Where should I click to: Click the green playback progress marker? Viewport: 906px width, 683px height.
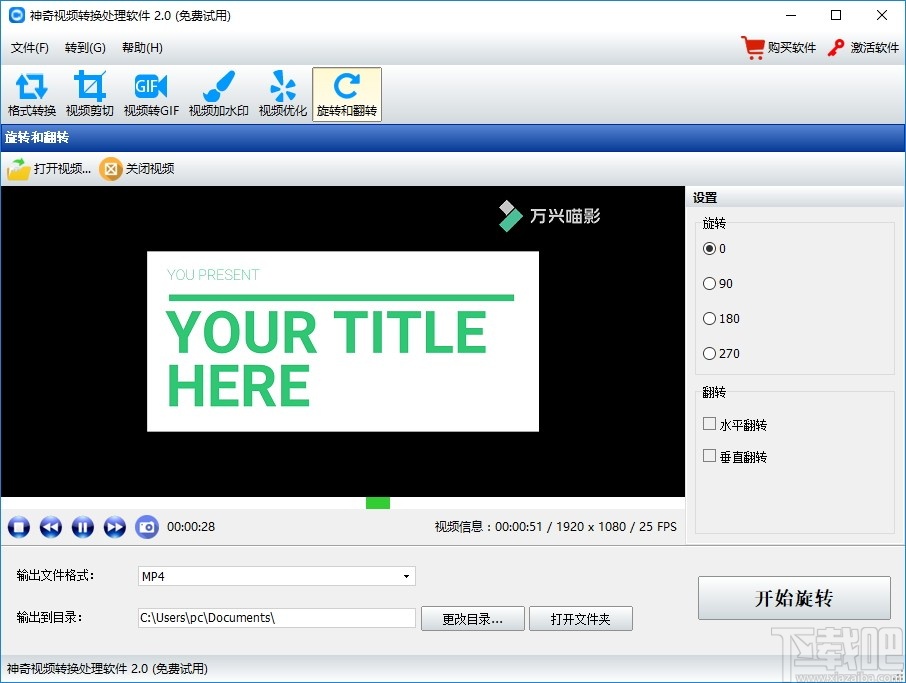pos(378,503)
